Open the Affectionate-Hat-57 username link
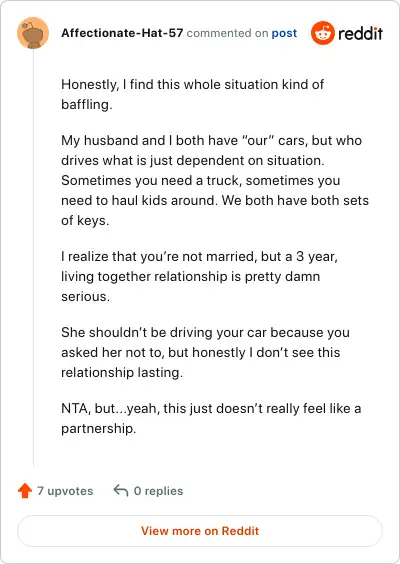This screenshot has width=400, height=564. click(x=122, y=33)
